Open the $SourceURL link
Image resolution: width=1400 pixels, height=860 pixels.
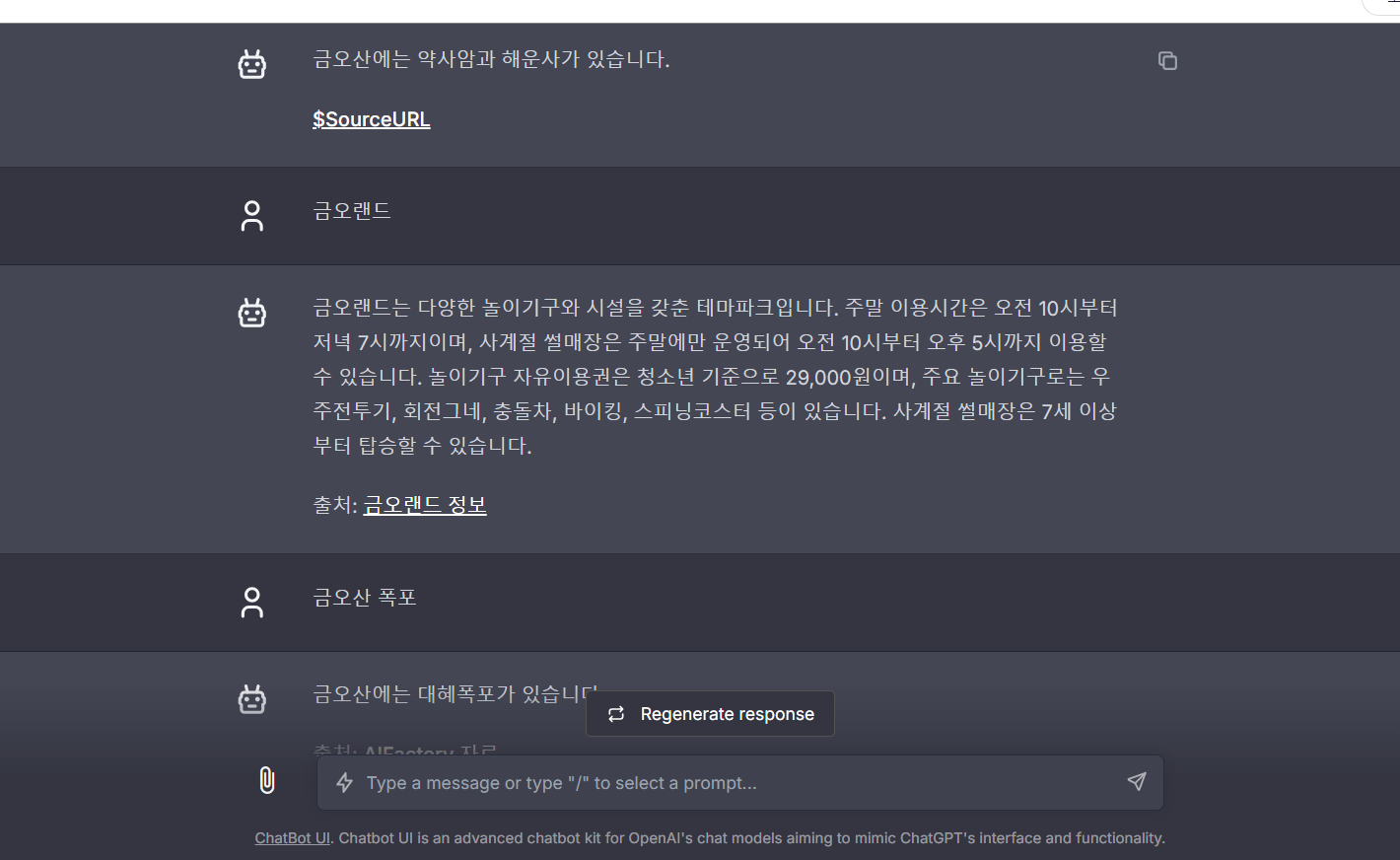point(371,119)
